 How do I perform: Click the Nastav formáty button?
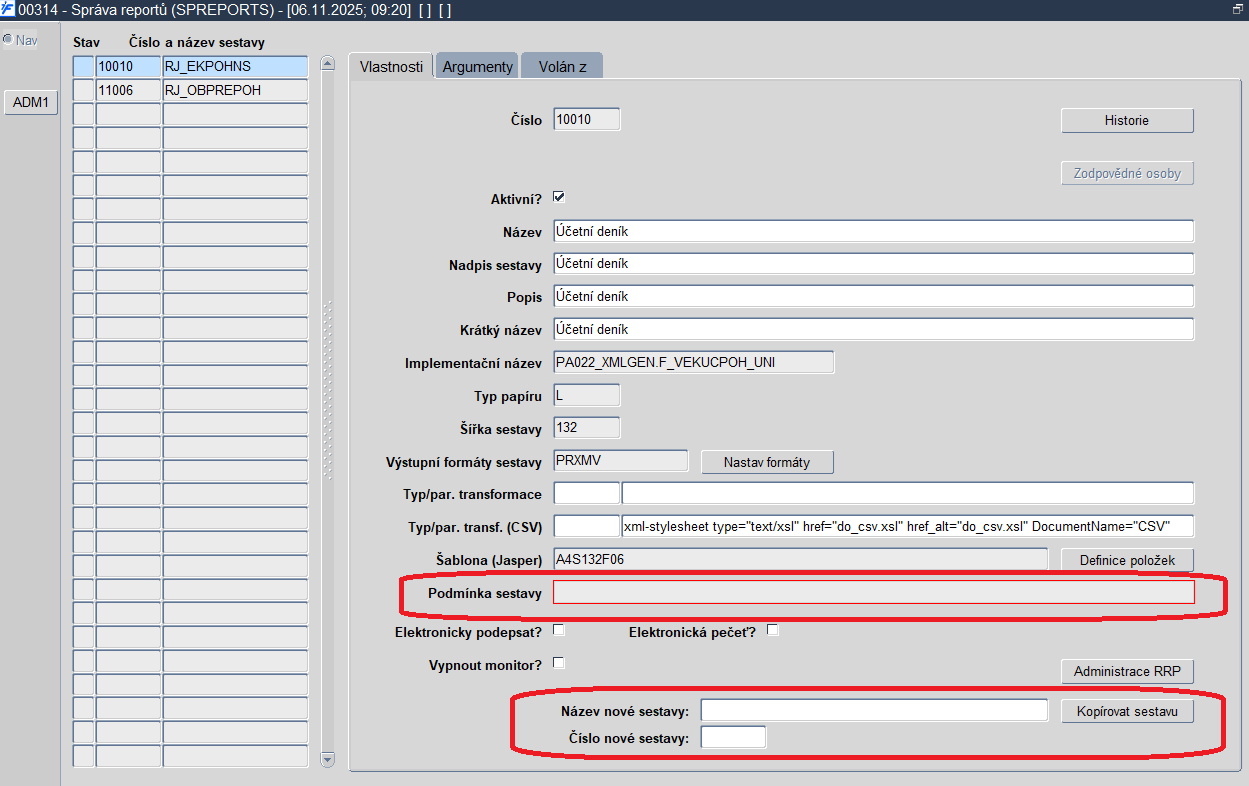767,462
